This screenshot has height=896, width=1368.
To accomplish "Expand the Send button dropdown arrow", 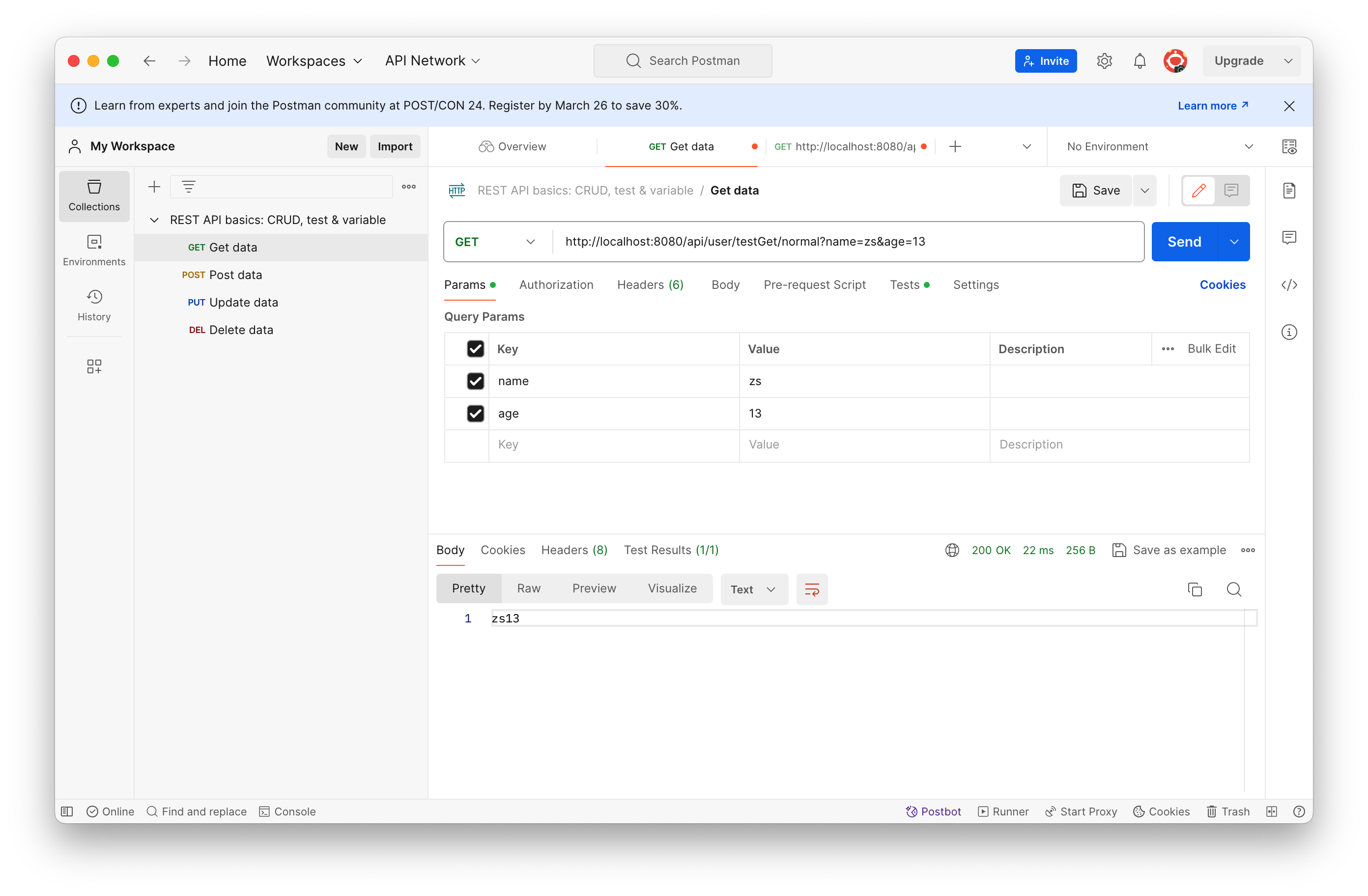I will coord(1233,241).
